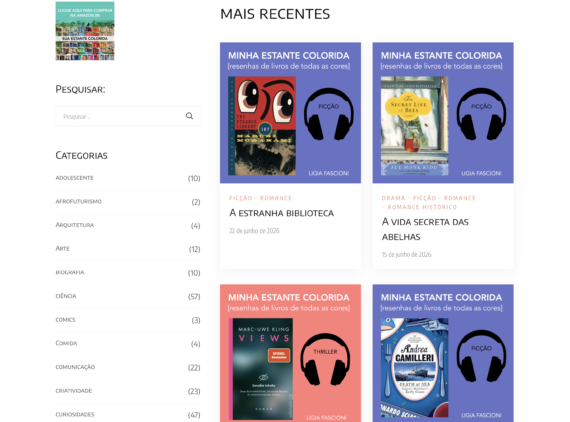The image size is (570, 422).
Task: Open the Arquitetura category
Action: (x=75, y=225)
